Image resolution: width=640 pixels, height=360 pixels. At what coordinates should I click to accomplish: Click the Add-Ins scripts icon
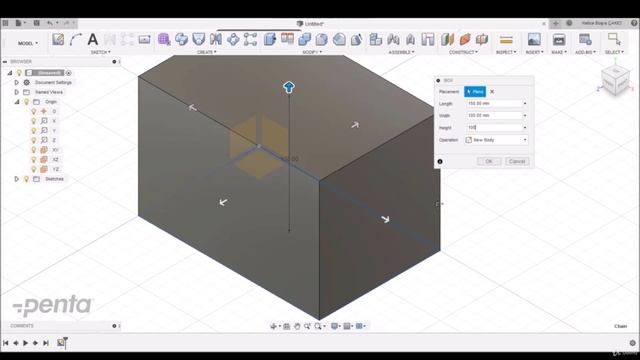click(585, 39)
